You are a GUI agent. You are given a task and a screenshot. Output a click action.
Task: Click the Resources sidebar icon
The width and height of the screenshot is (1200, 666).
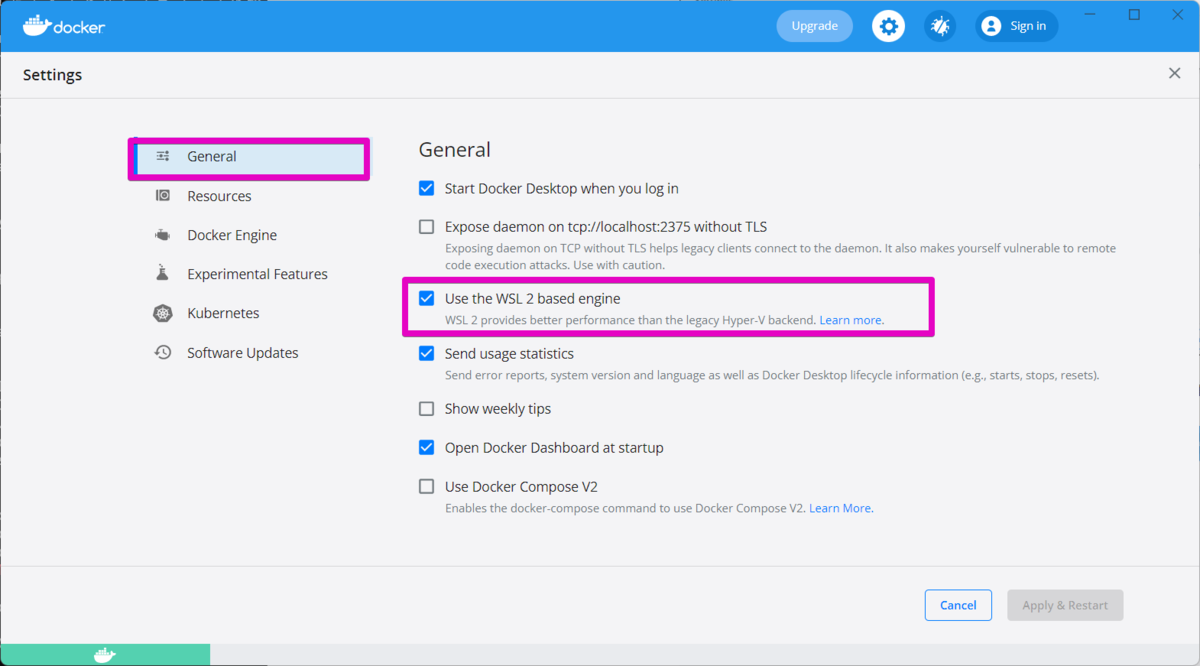coord(163,196)
